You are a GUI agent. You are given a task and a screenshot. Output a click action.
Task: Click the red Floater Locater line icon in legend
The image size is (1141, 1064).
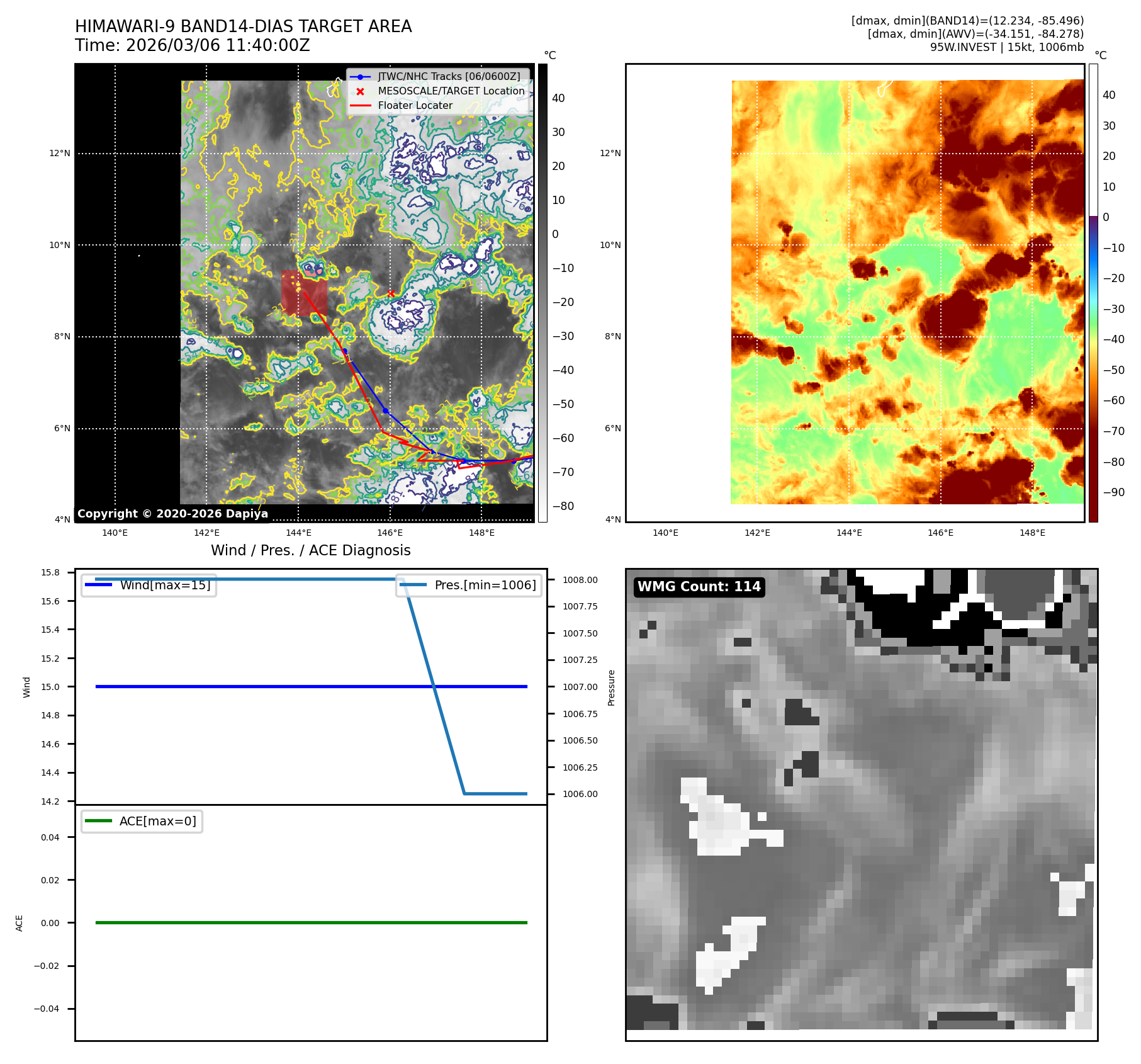click(360, 106)
